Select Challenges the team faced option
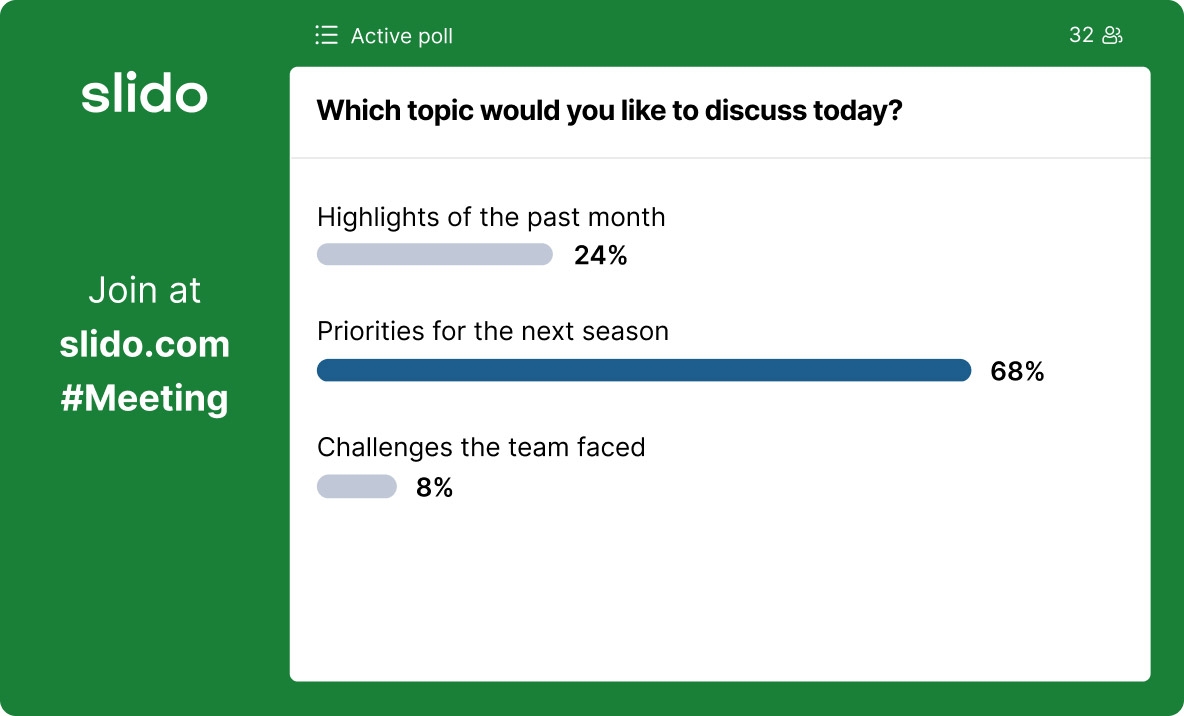Viewport: 1184px width, 716px height. tap(481, 447)
